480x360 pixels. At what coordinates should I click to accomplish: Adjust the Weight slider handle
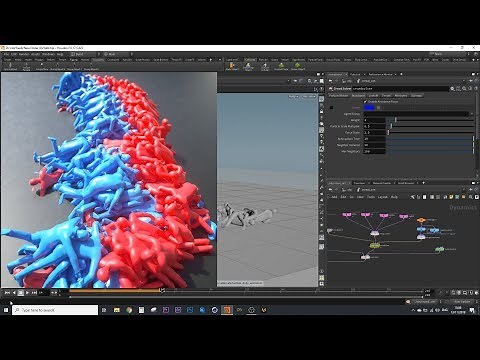[x=396, y=120]
